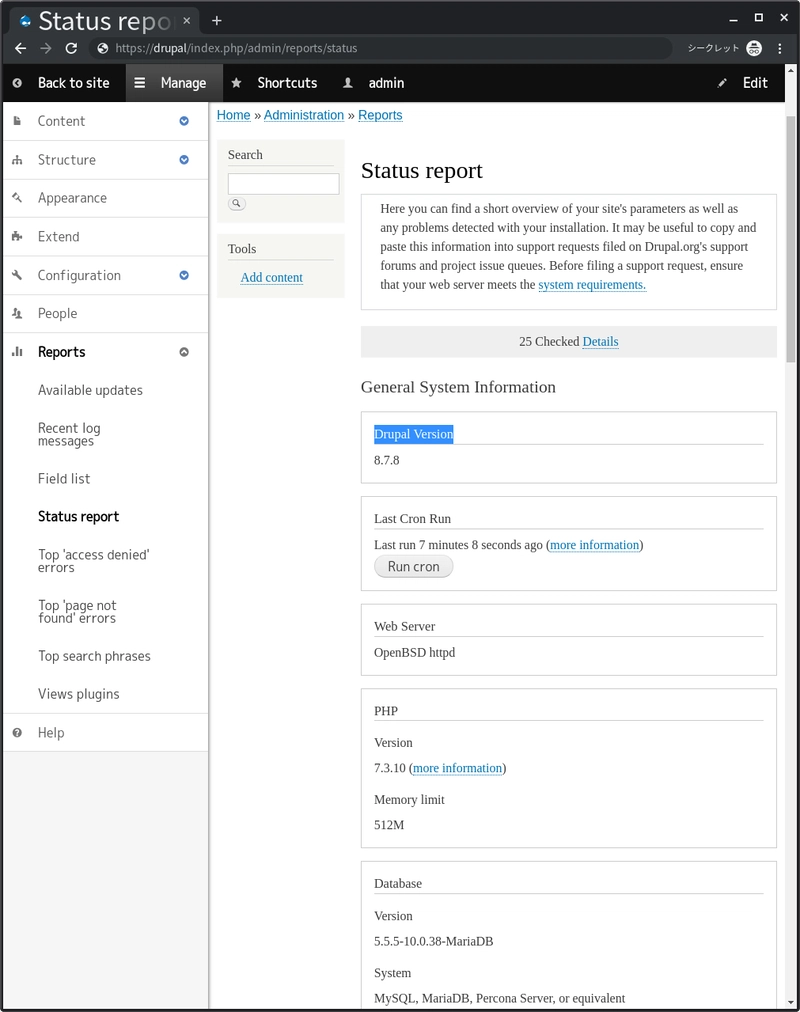Screen dimensions: 800x1012
Task: Click the Extend puzzle icon
Action: [17, 236]
